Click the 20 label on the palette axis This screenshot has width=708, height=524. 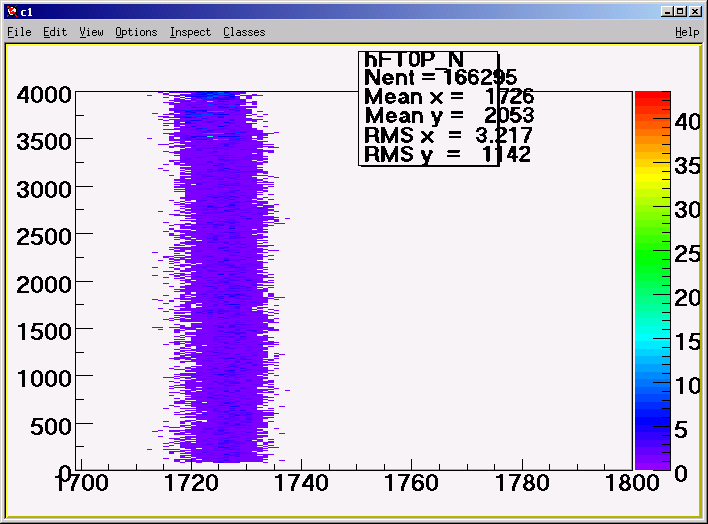coord(688,298)
